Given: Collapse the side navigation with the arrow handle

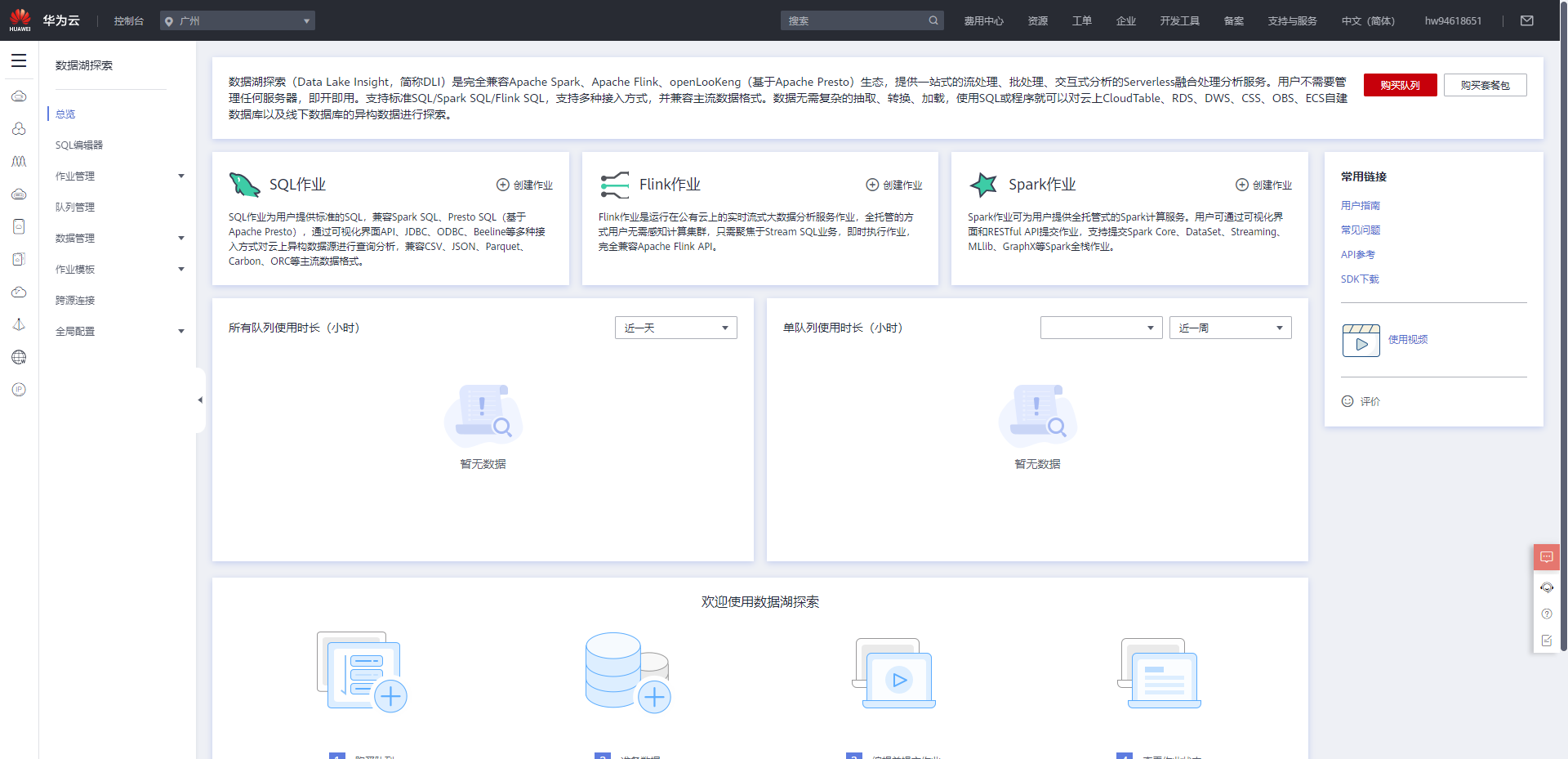Looking at the screenshot, I should tap(200, 400).
